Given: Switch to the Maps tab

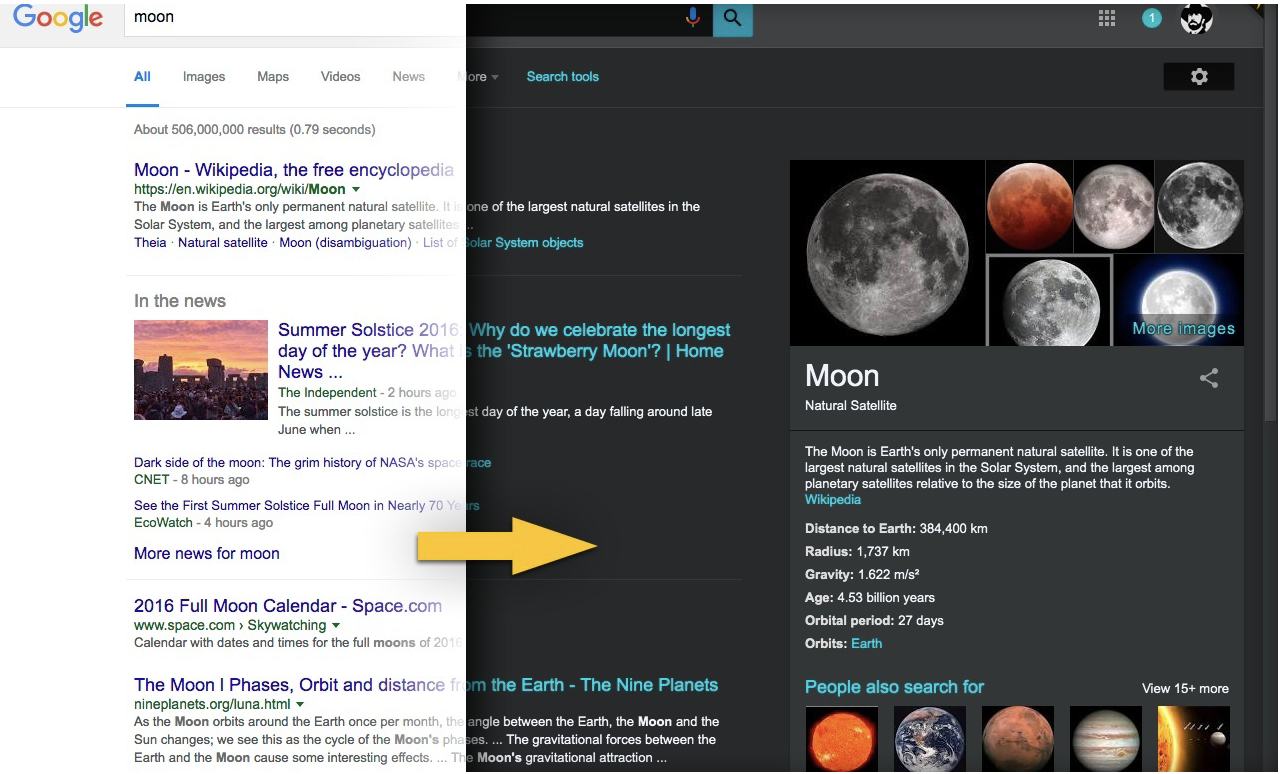Looking at the screenshot, I should coord(273,77).
